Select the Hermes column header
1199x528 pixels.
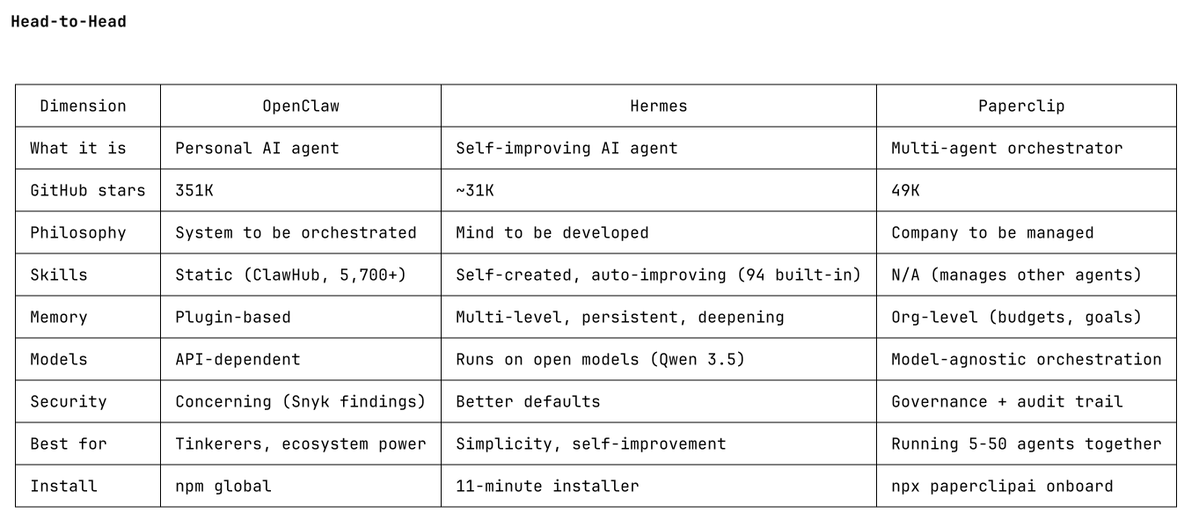[x=658, y=106]
